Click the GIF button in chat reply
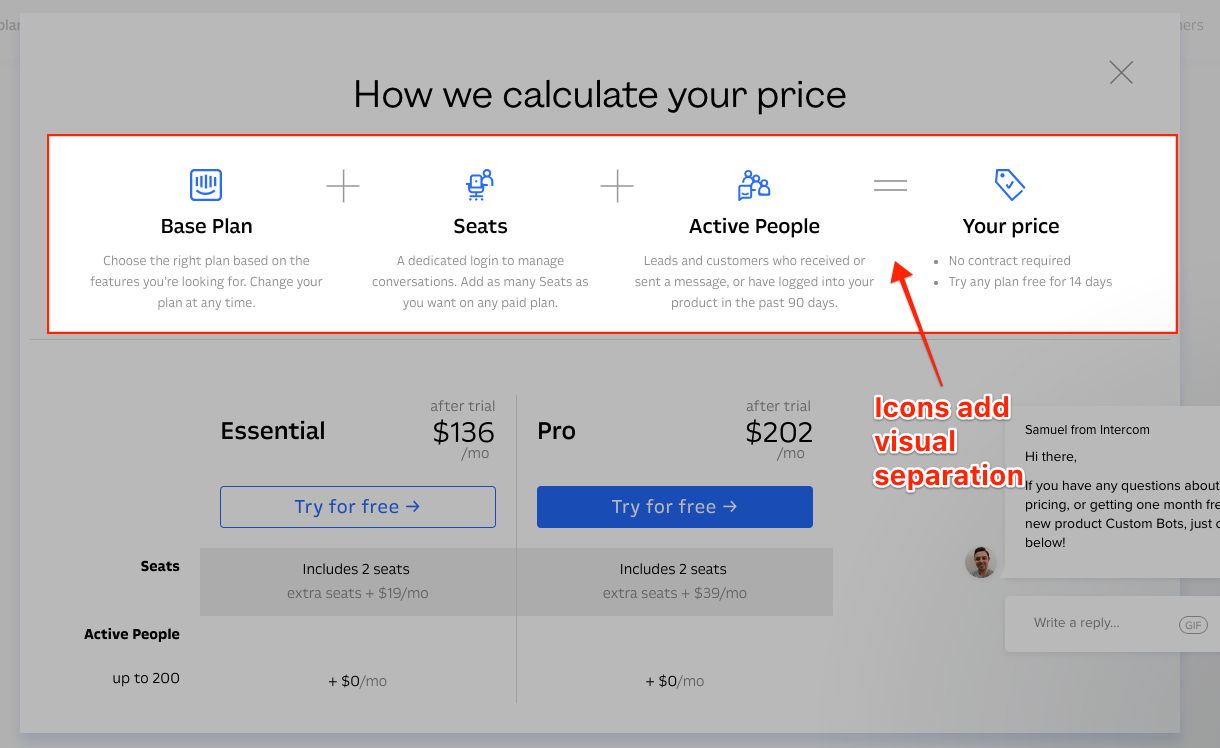The width and height of the screenshot is (1220, 748). 1193,624
